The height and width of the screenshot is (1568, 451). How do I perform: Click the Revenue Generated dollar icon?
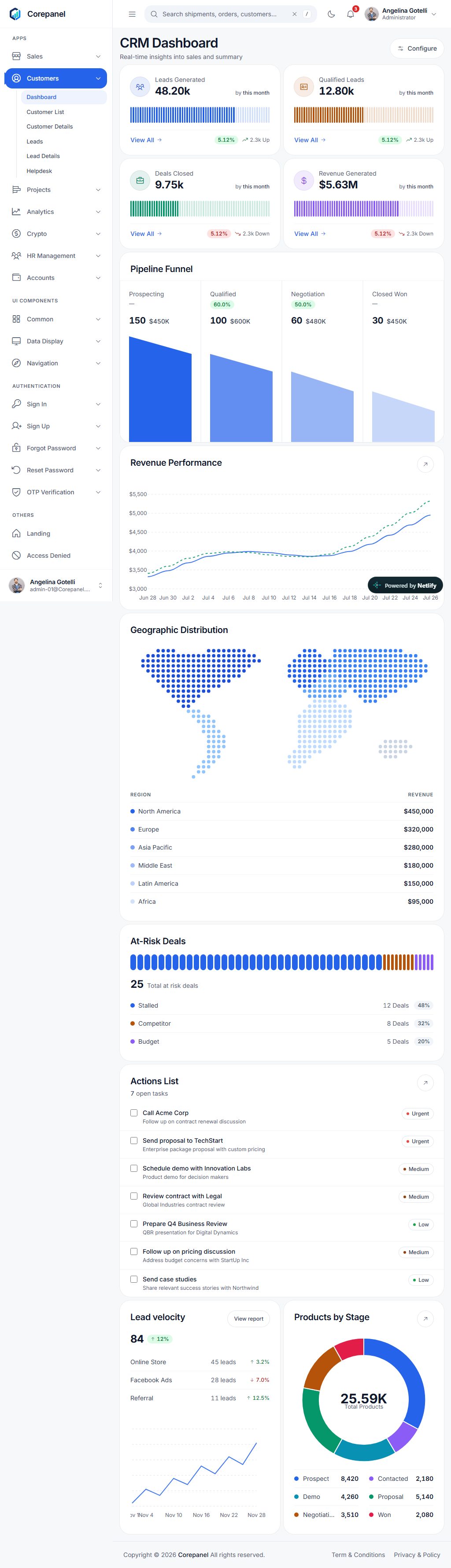pyautogui.click(x=304, y=181)
